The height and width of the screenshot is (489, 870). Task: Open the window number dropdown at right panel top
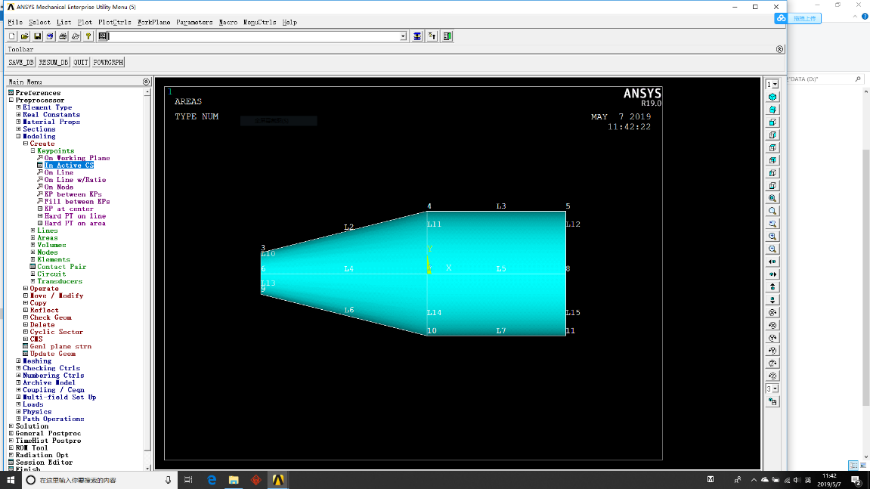tap(772, 84)
